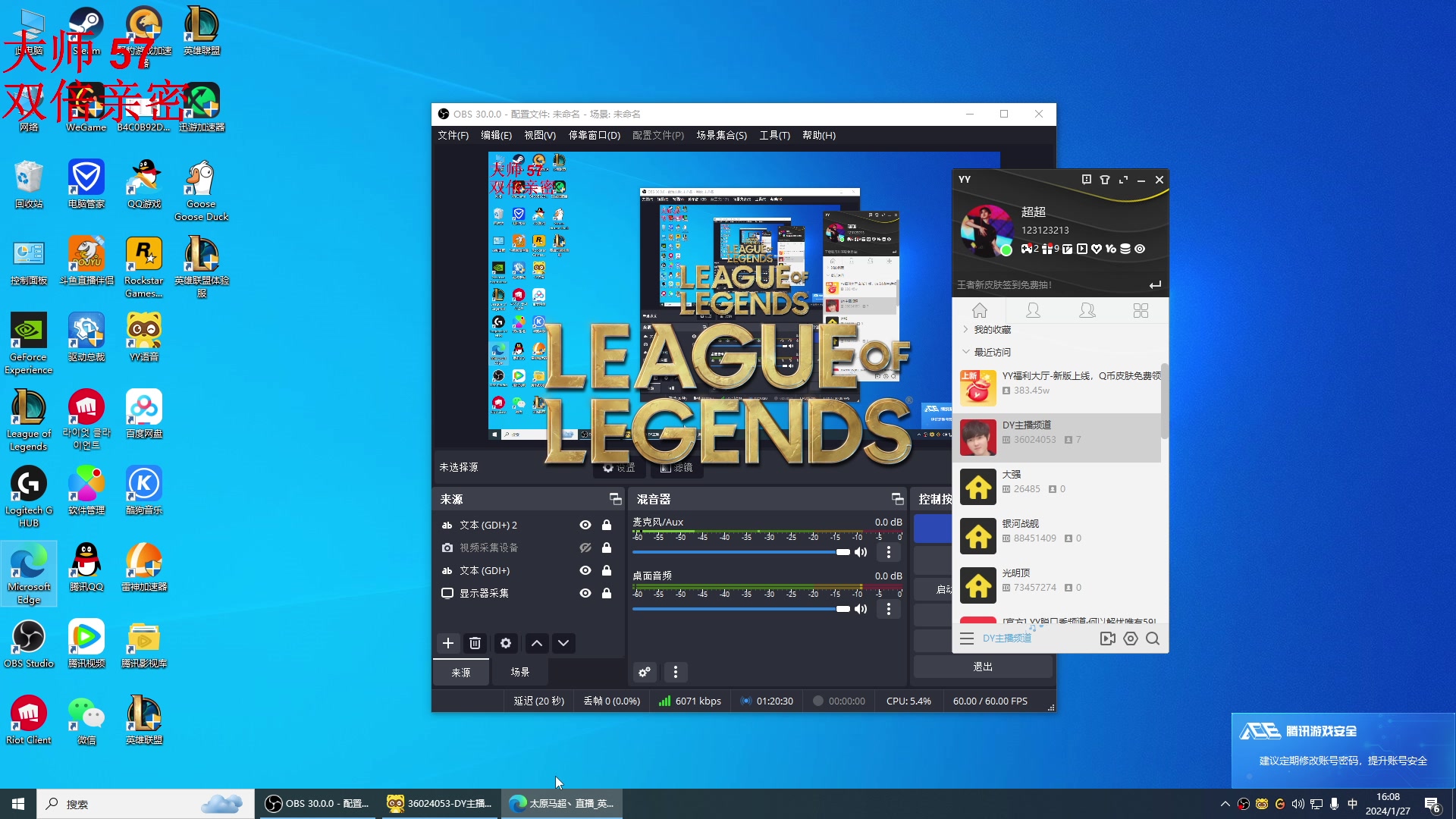Hide the 文本 (GDI+) 2 source
Screen dimensions: 1456x819
pos(585,525)
